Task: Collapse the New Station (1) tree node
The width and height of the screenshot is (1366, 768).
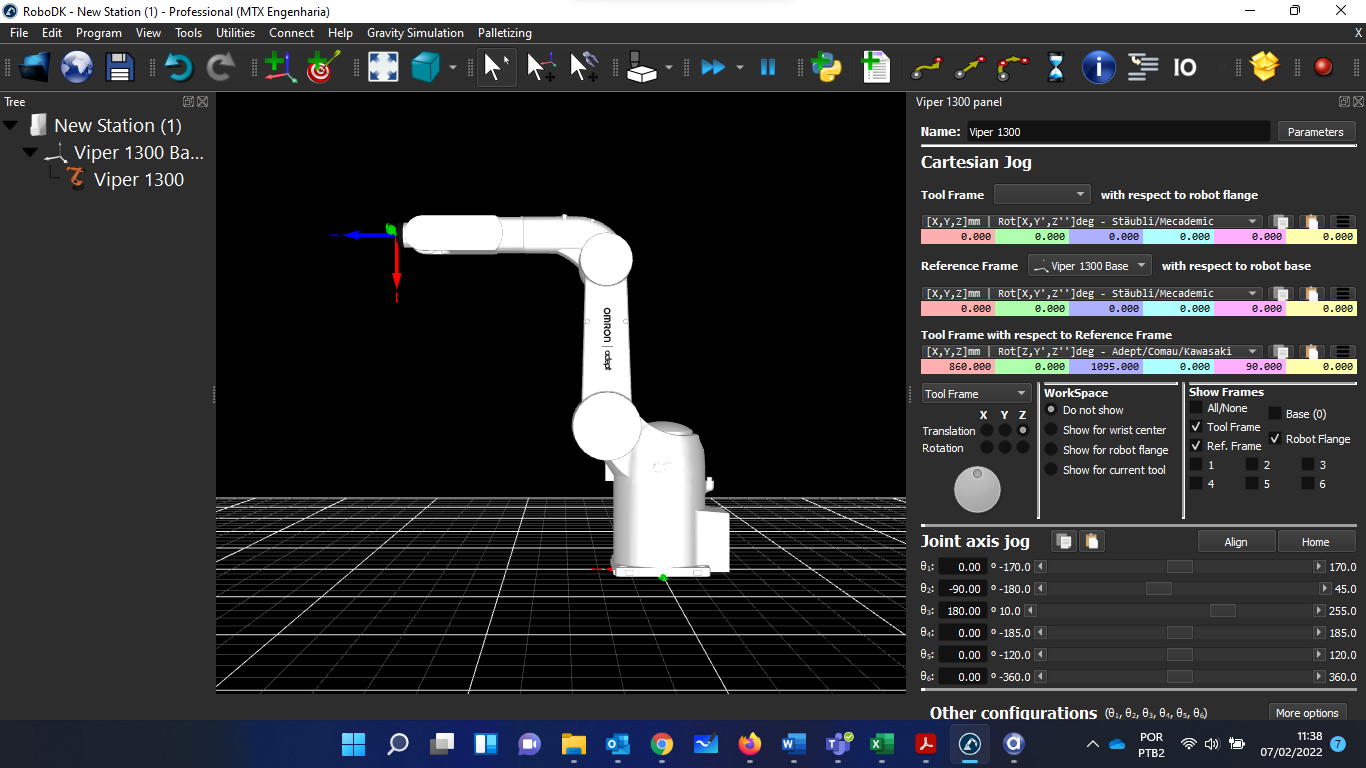Action: [x=11, y=126]
